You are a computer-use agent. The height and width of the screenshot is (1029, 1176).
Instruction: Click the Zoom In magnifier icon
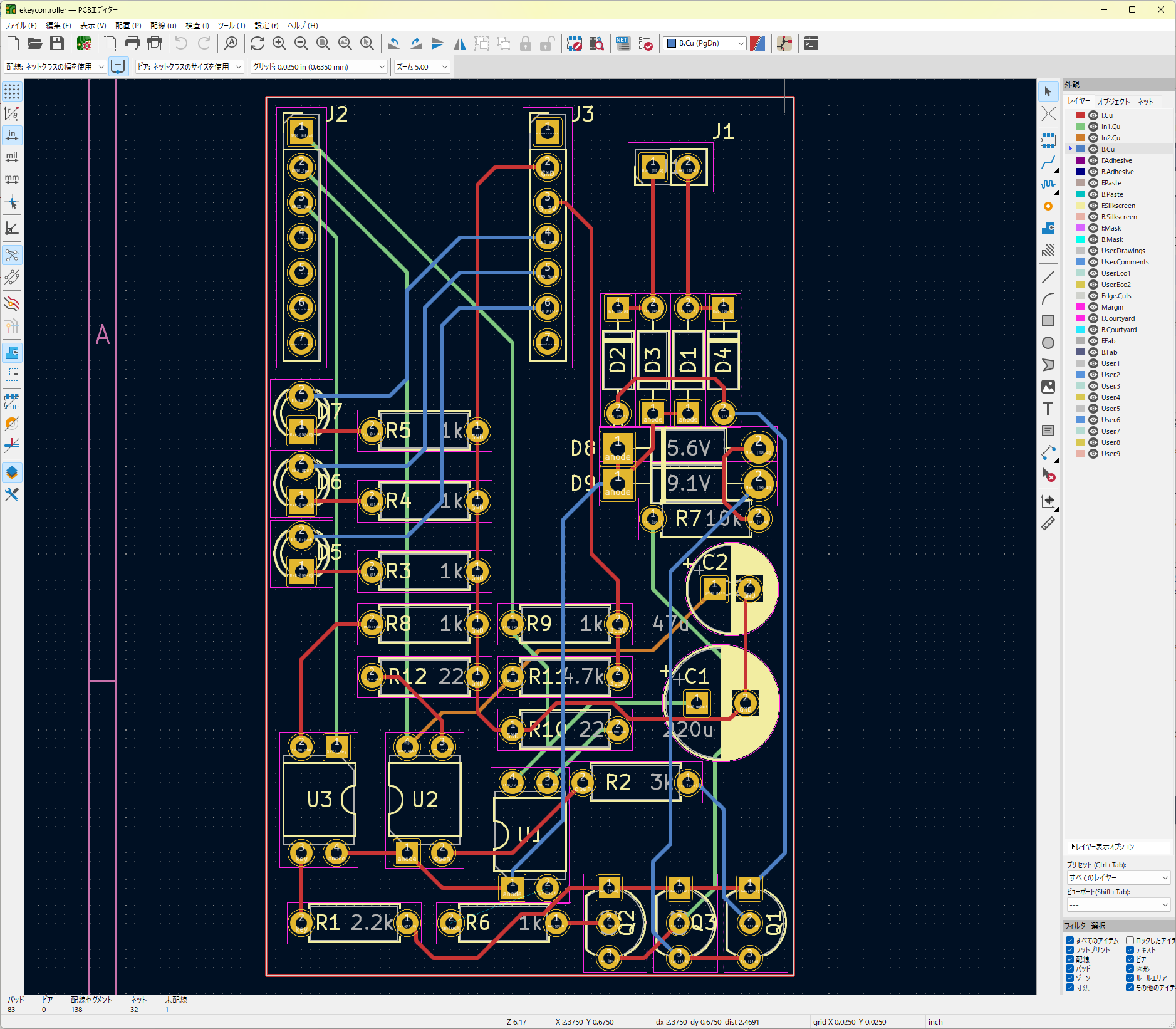[279, 44]
